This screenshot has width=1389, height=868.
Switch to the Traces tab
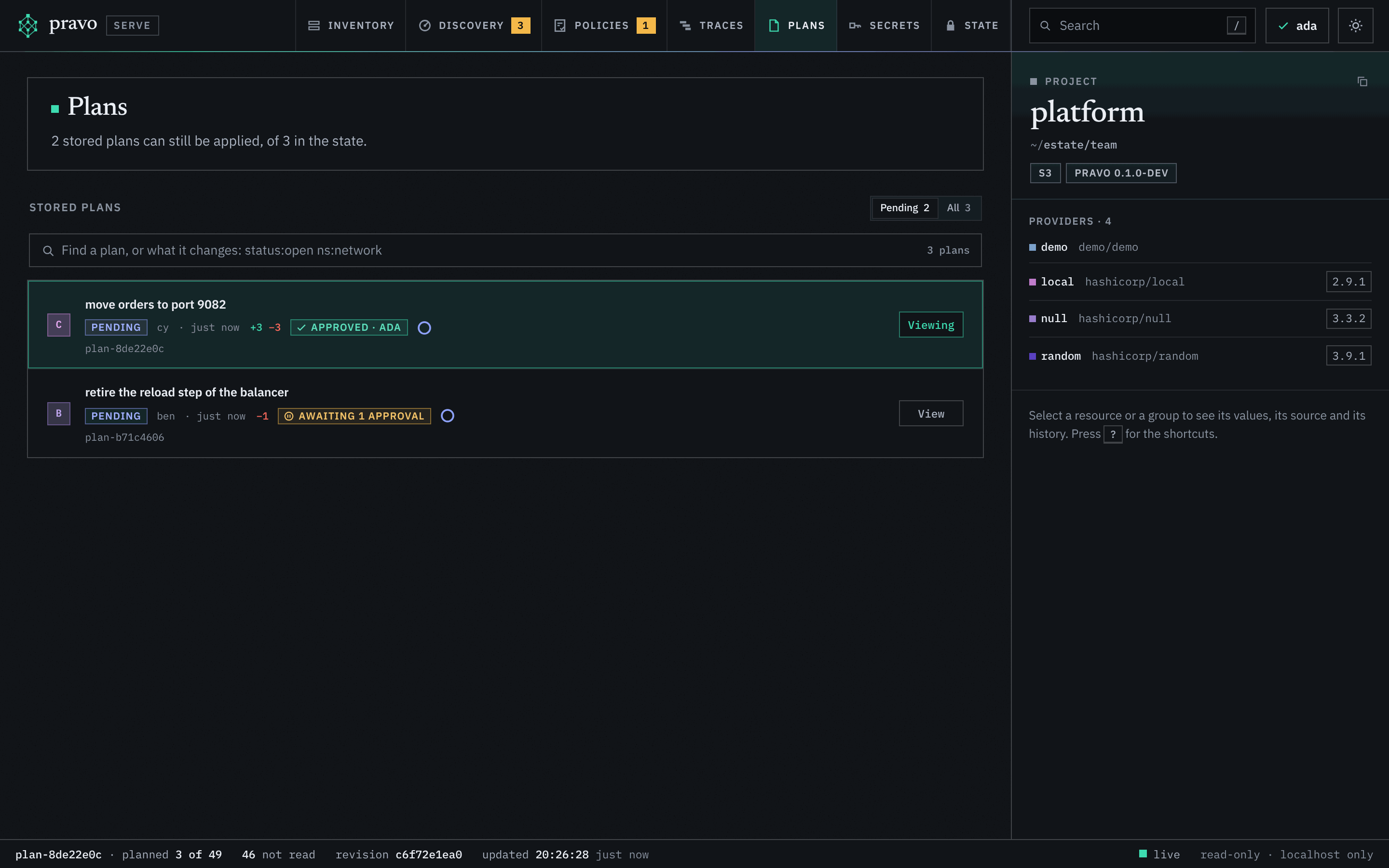(x=710, y=25)
